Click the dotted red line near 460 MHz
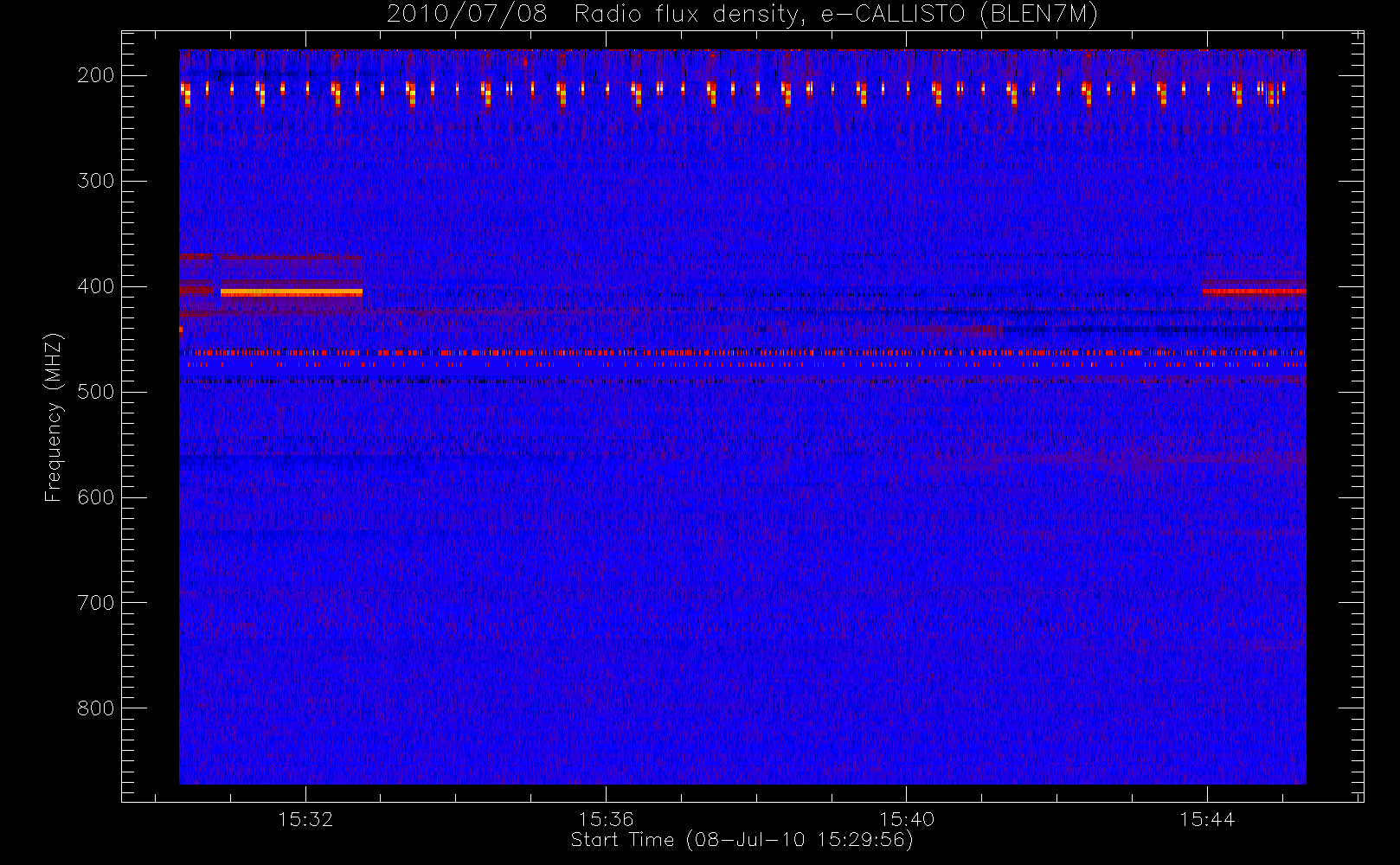 pyautogui.click(x=742, y=353)
